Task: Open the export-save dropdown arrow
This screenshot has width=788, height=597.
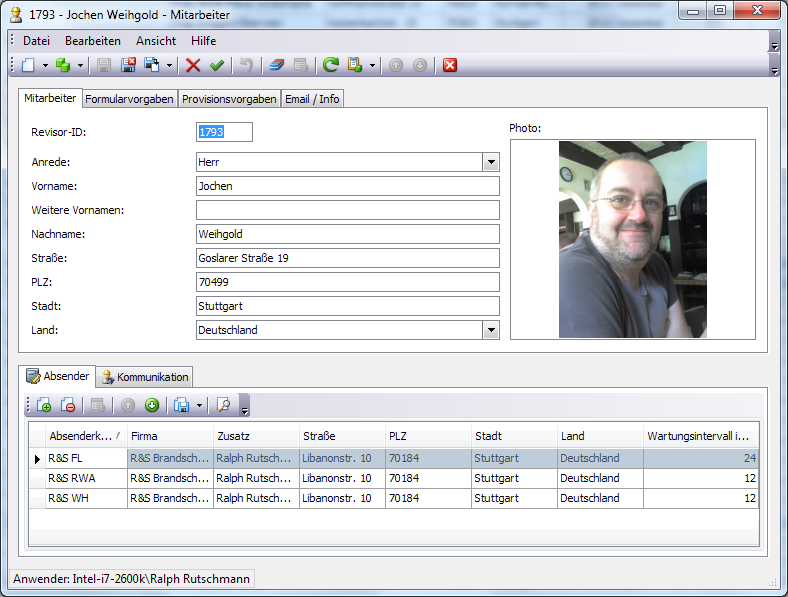Action: click(x=200, y=405)
